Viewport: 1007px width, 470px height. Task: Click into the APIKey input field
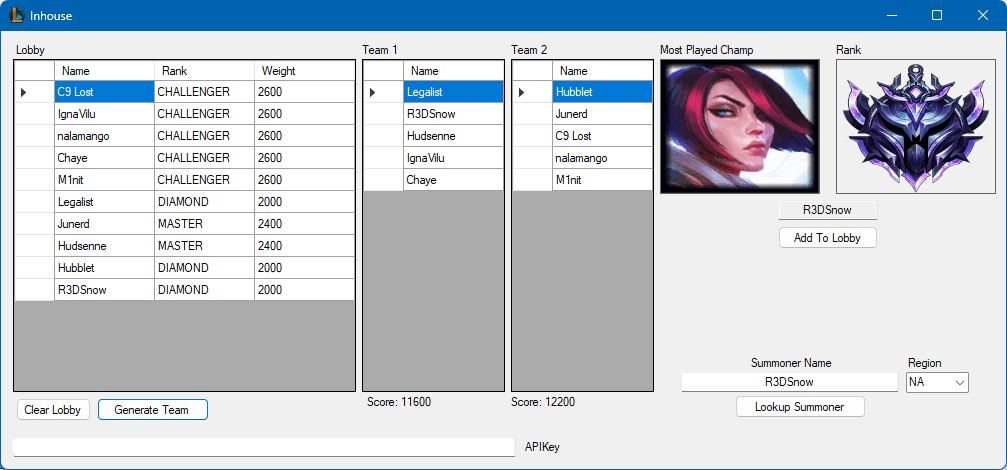click(x=264, y=447)
